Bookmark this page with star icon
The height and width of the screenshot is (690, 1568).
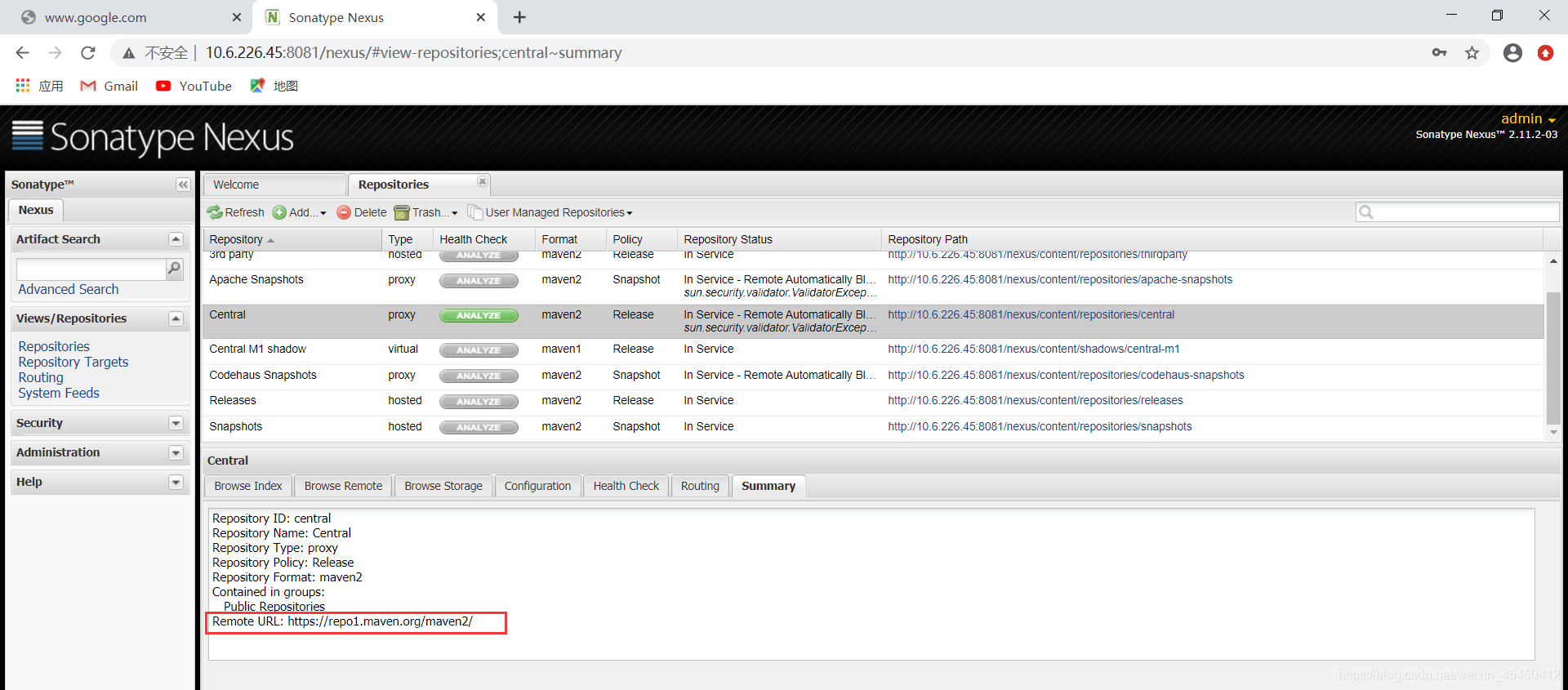click(1472, 53)
